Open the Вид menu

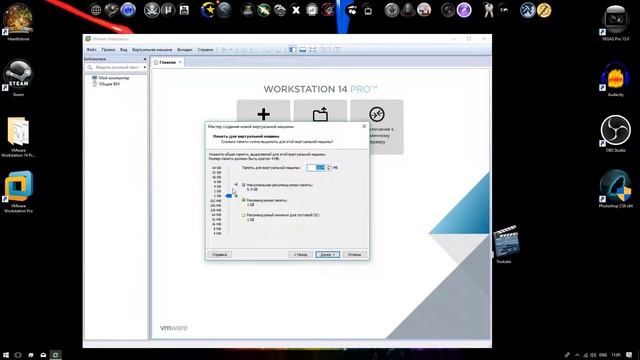124,50
